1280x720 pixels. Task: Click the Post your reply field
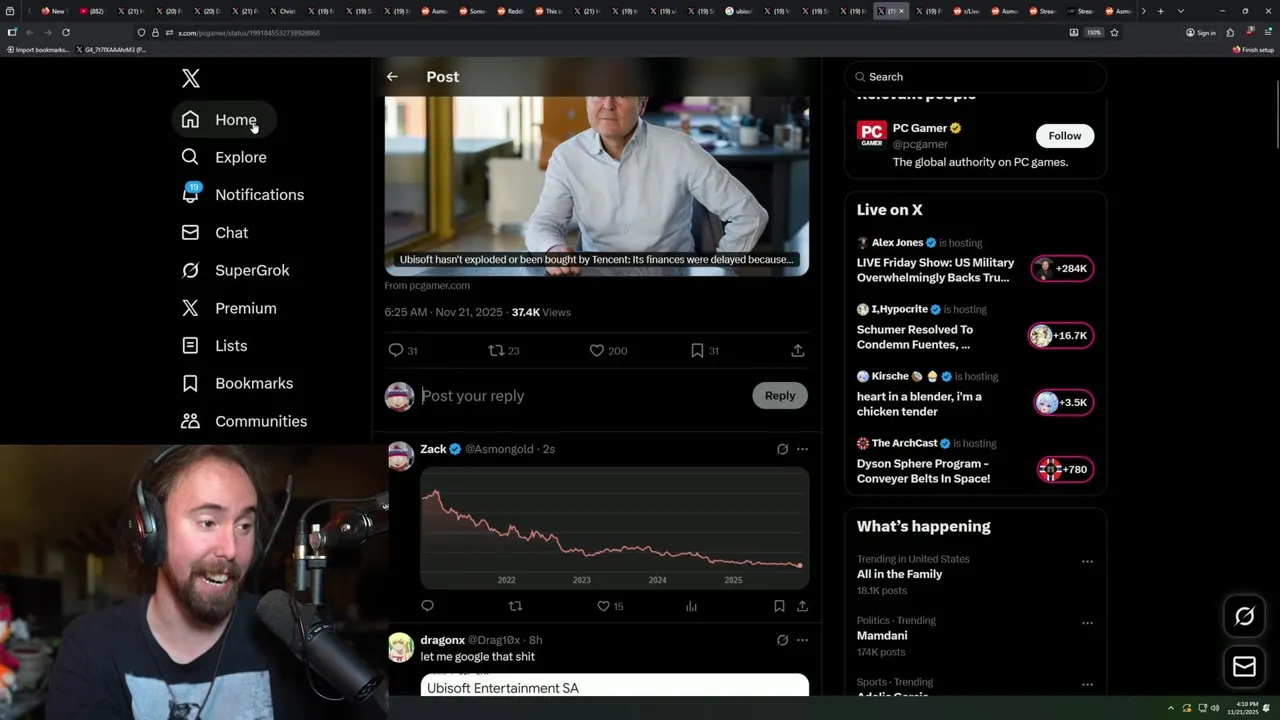coord(582,396)
